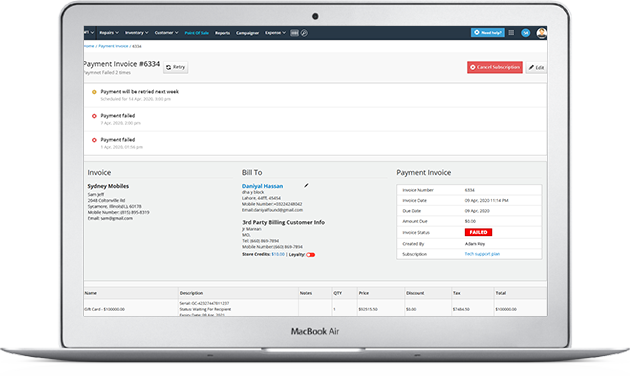Viewport: 630px width, 376px height.
Task: Open the Repairs dropdown menu
Action: [x=109, y=33]
